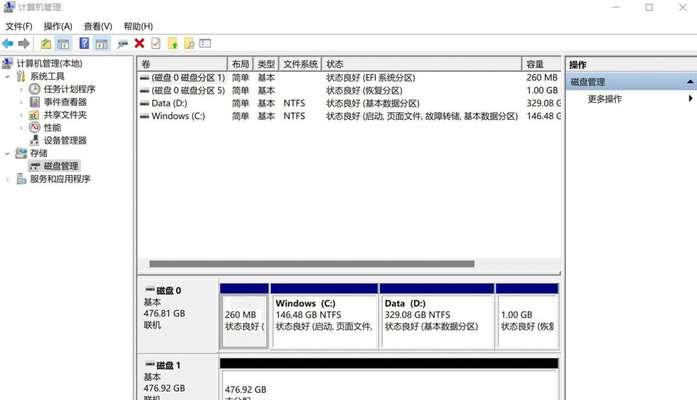Open the blue Help question mark icon

(84, 43)
